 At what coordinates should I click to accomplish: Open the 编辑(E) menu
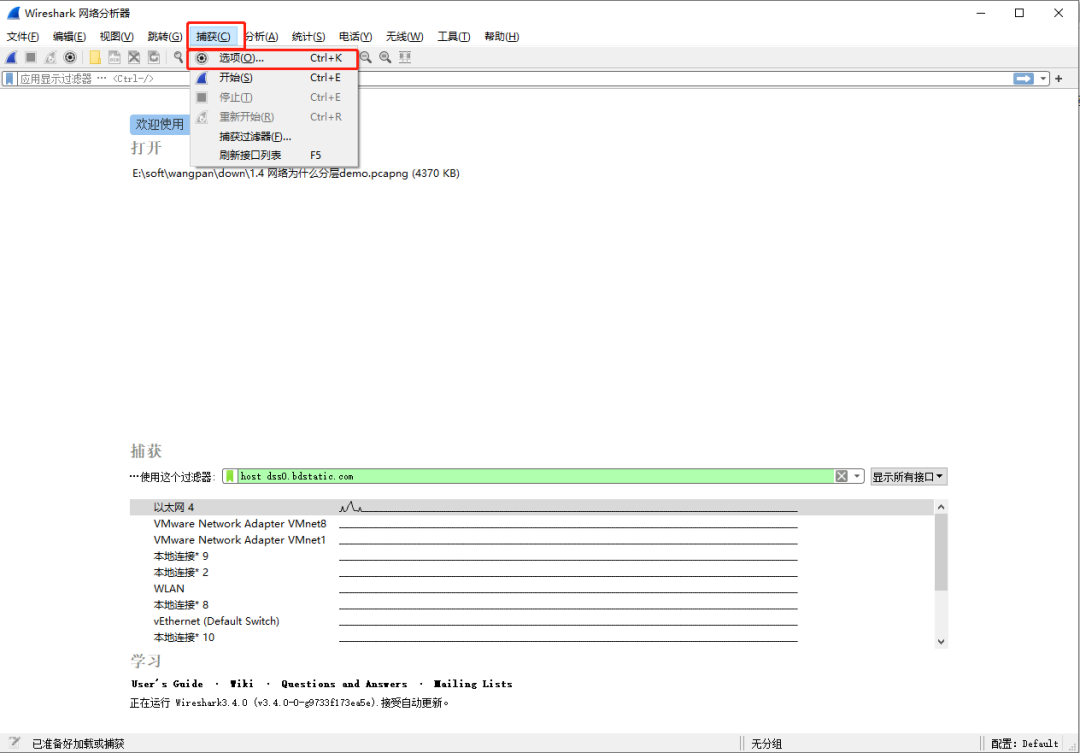coord(70,37)
